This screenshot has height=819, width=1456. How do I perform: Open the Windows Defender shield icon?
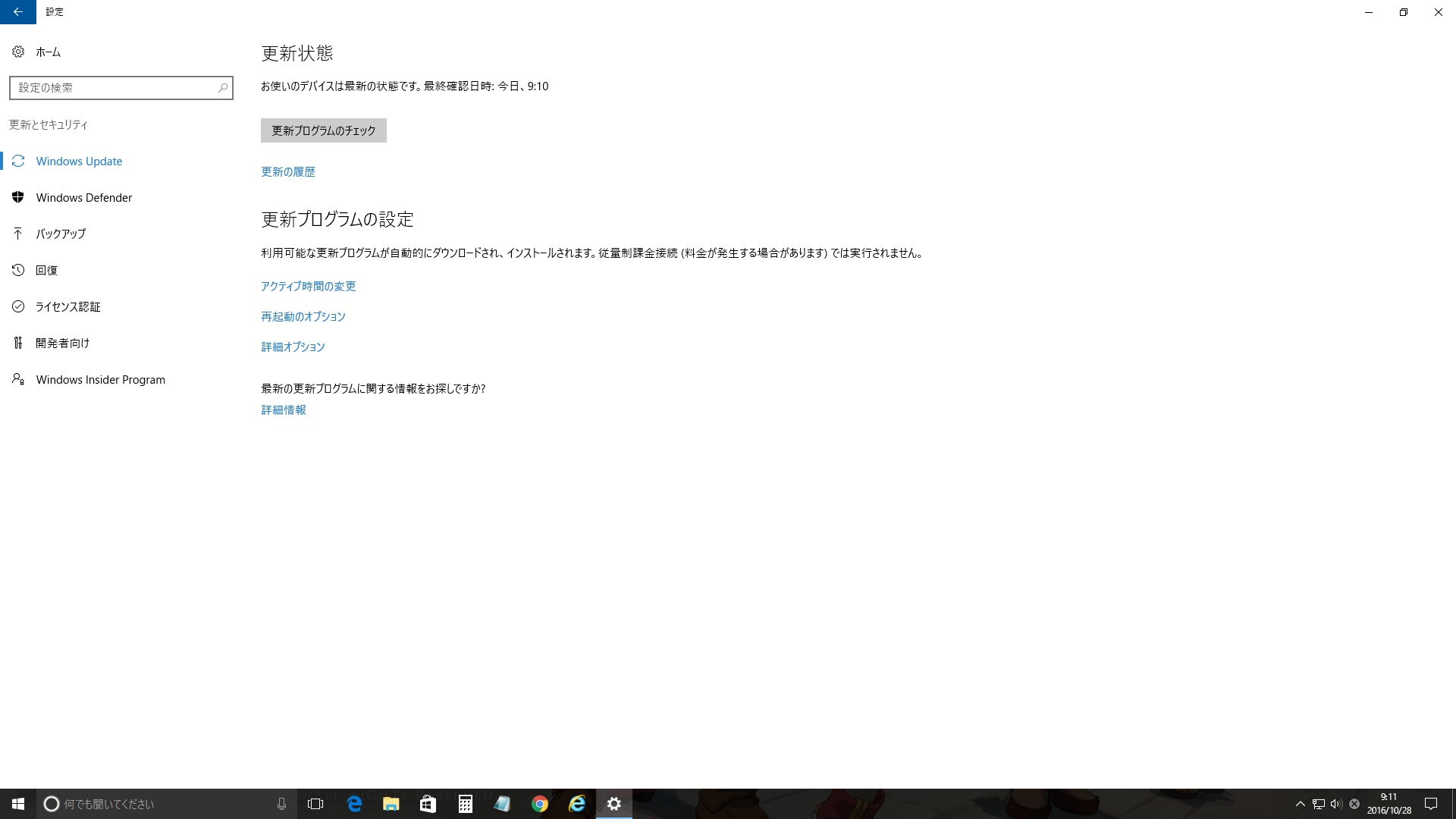pyautogui.click(x=18, y=197)
